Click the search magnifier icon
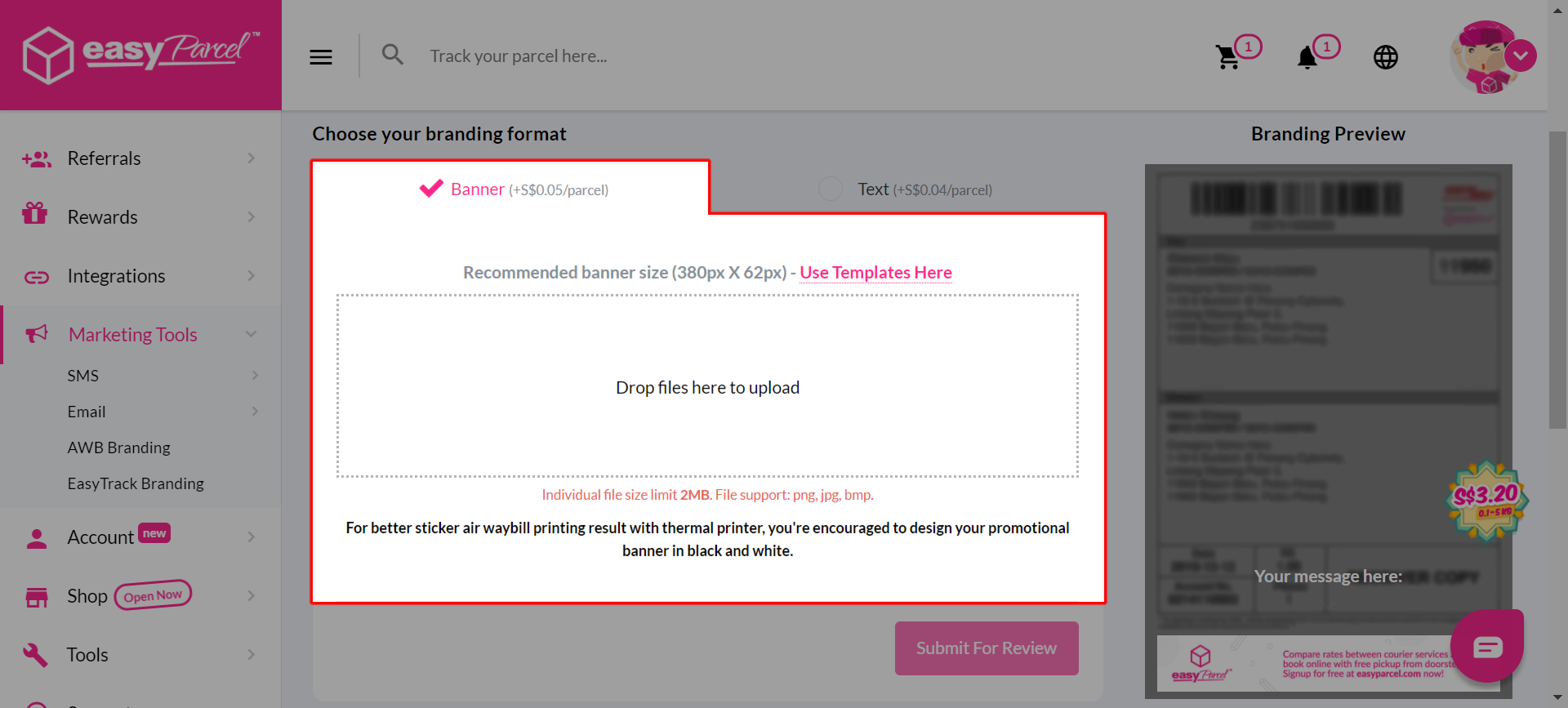The width and height of the screenshot is (1568, 708). pos(393,55)
